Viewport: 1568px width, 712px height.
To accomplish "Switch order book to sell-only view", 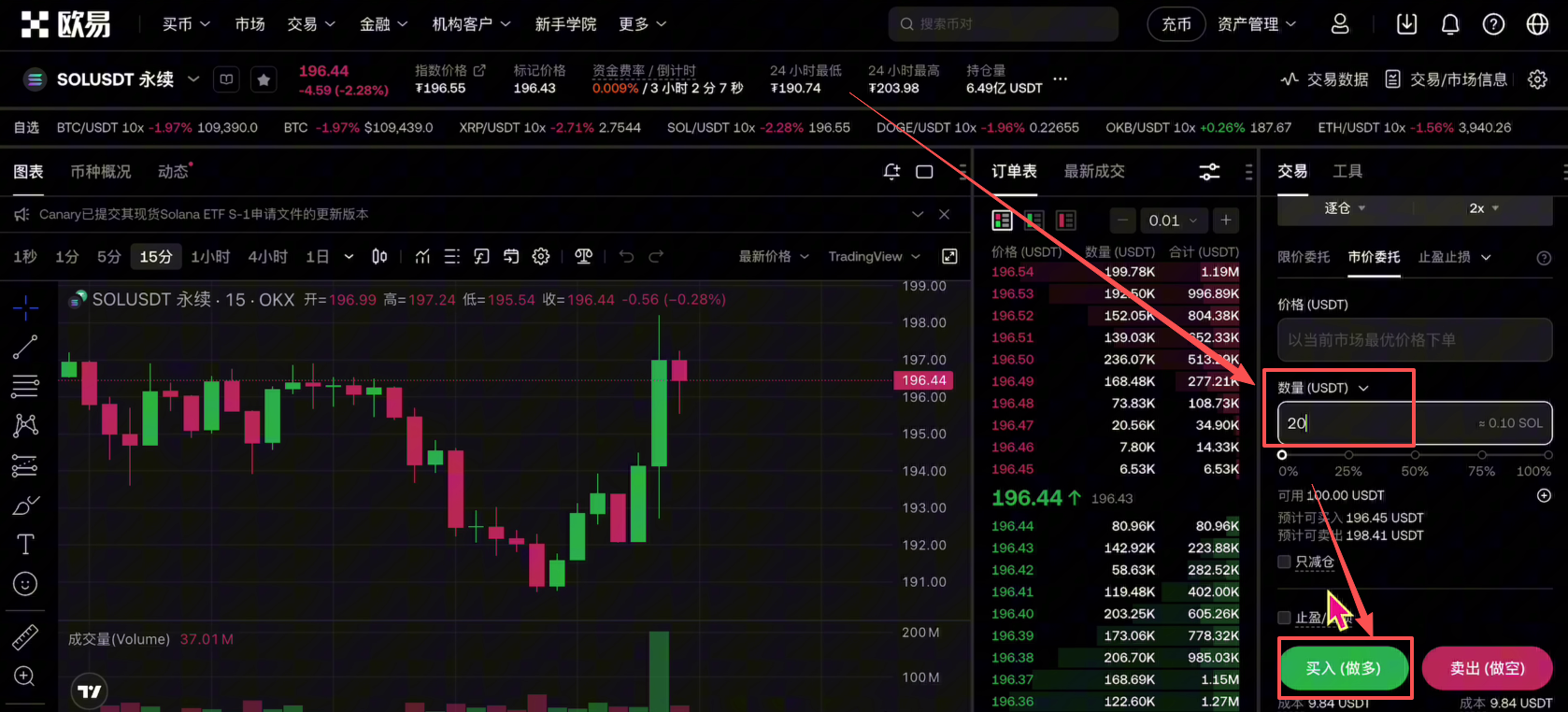I will tap(1065, 221).
